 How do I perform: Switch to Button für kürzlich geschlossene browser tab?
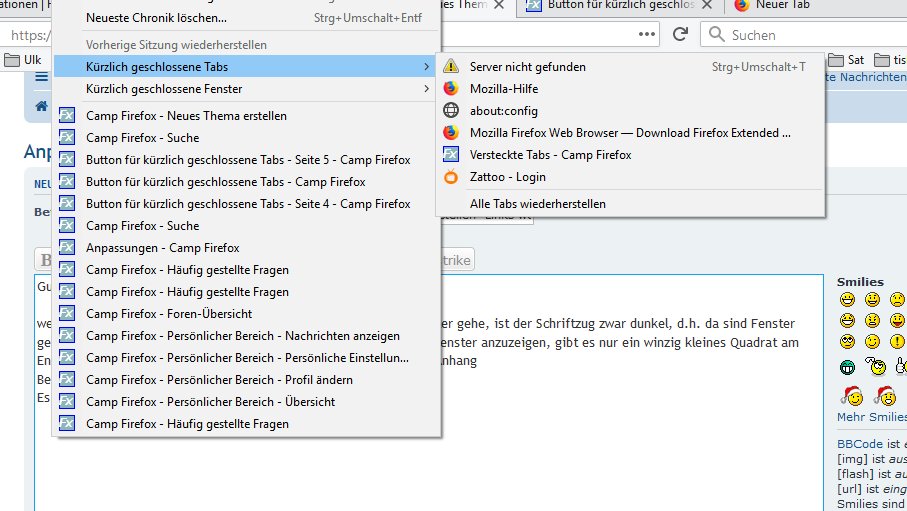(620, 6)
